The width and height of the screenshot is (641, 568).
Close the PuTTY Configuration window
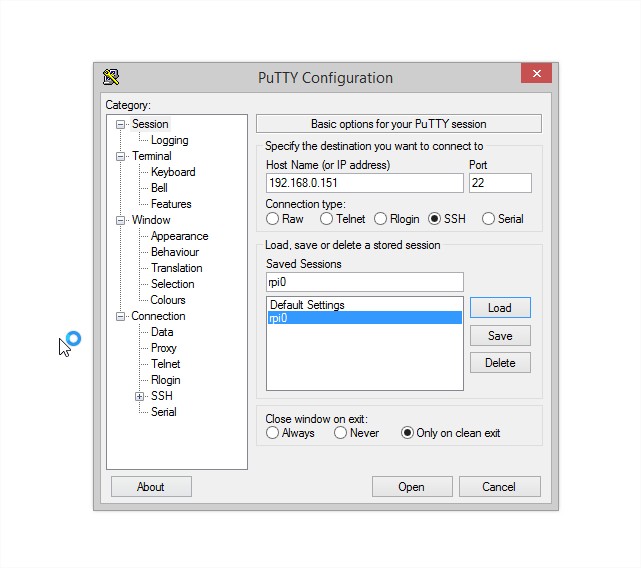536,73
